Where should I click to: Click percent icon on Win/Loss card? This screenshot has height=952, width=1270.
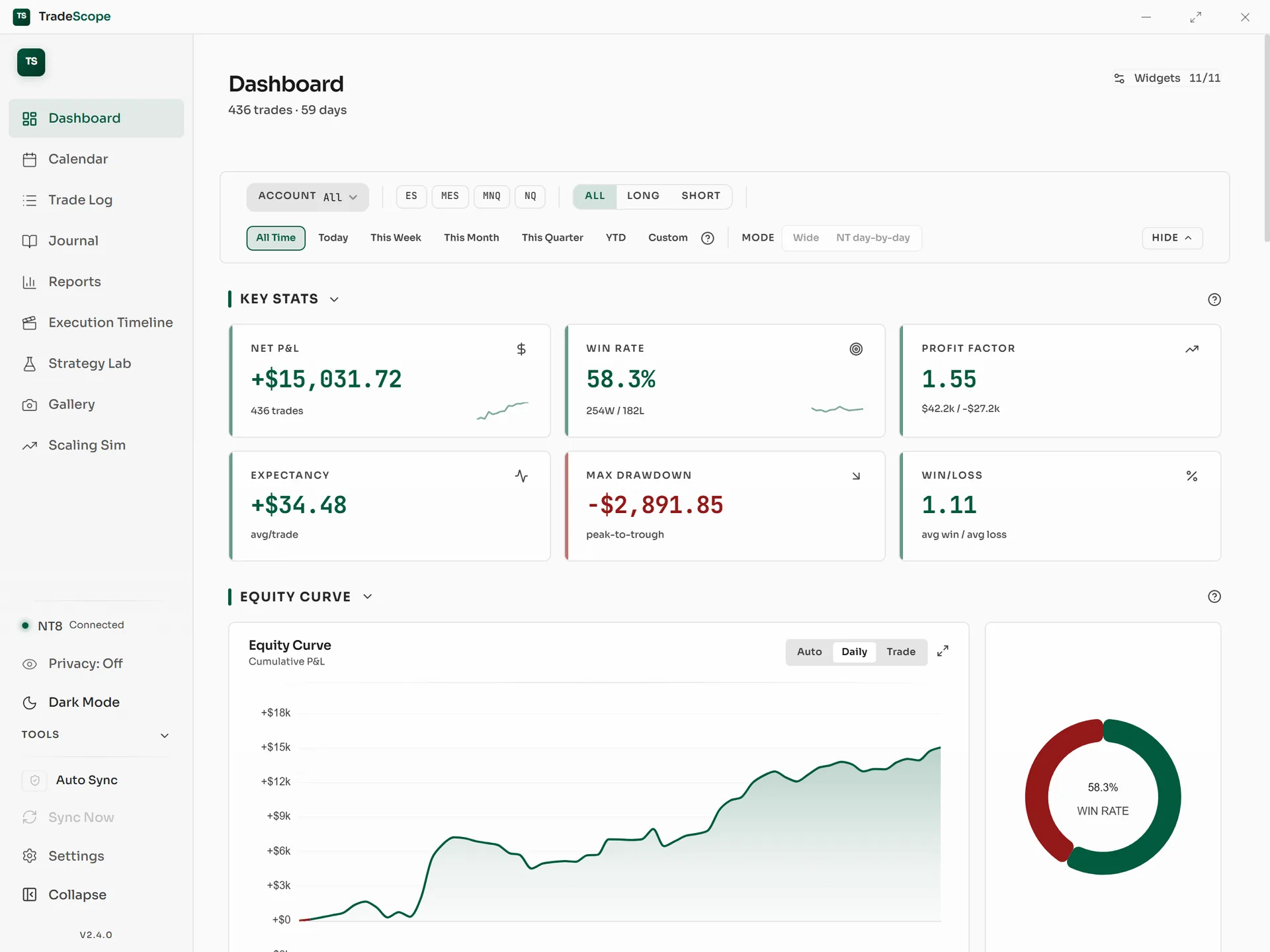pos(1192,476)
